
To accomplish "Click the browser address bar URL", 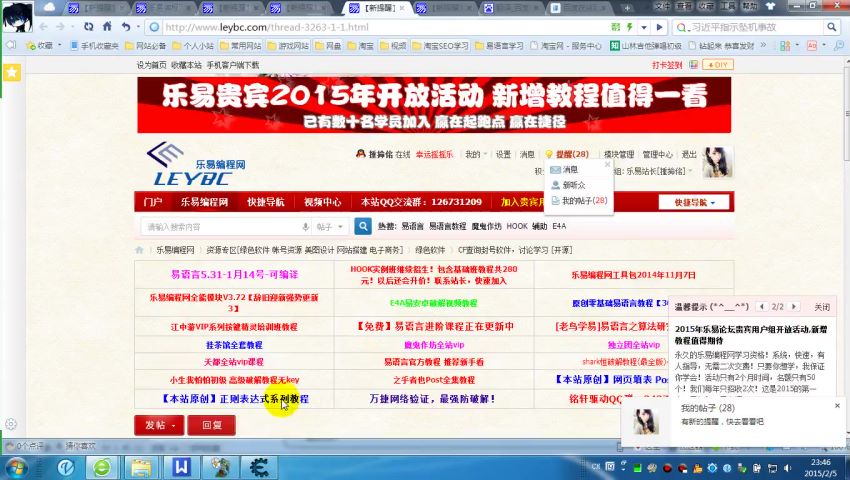I will (x=267, y=27).
